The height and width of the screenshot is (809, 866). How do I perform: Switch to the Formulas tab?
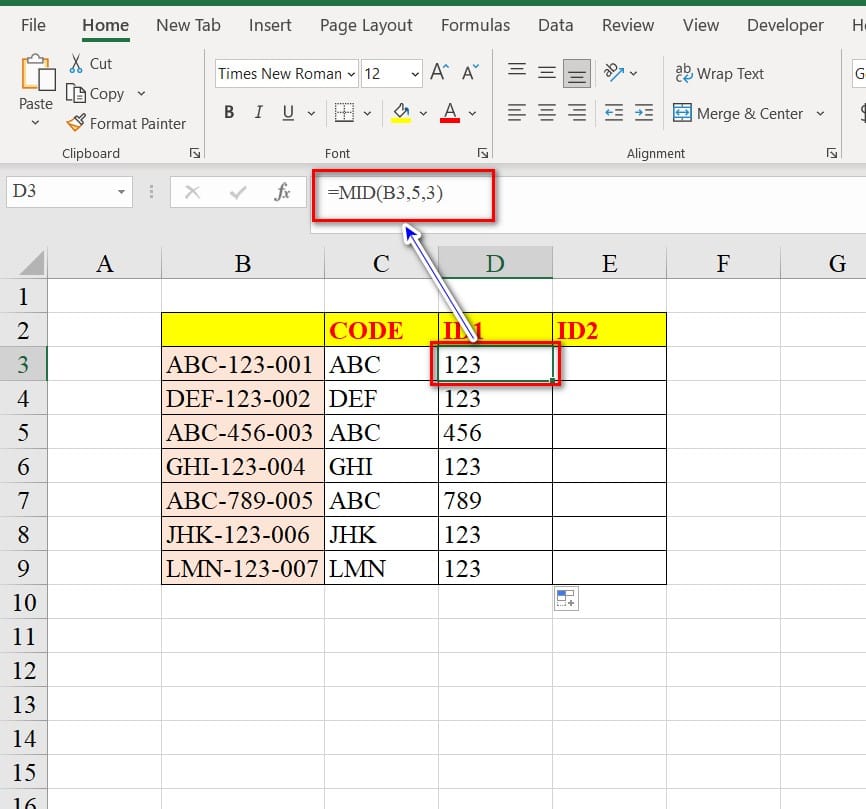[x=475, y=26]
